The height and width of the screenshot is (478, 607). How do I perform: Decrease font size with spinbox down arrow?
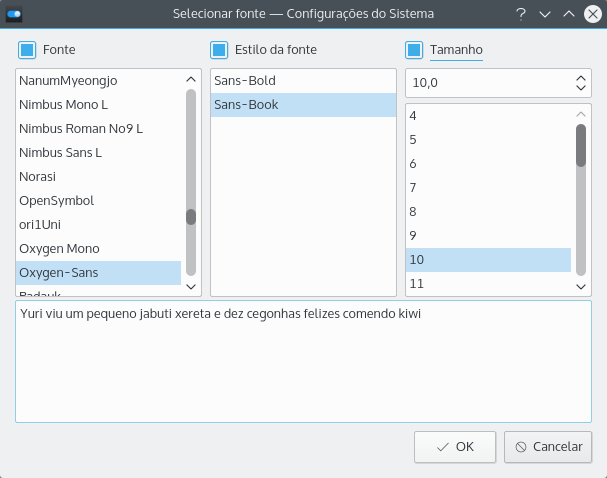pos(581,89)
